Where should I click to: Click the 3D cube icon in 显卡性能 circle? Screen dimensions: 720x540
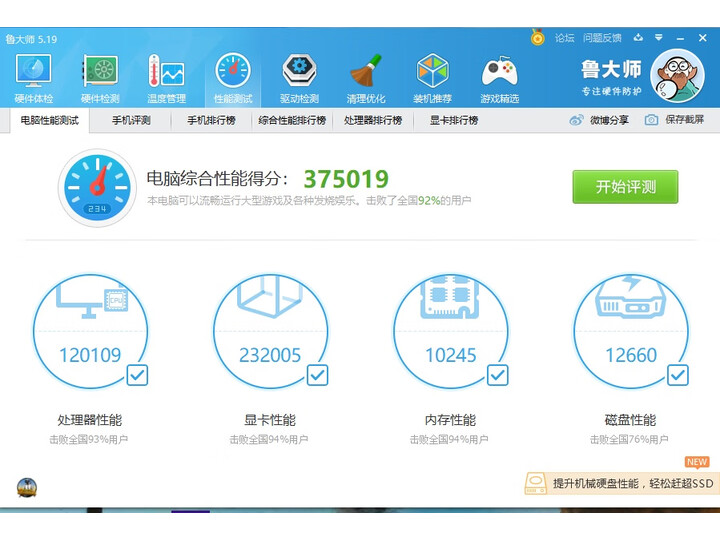tap(270, 296)
